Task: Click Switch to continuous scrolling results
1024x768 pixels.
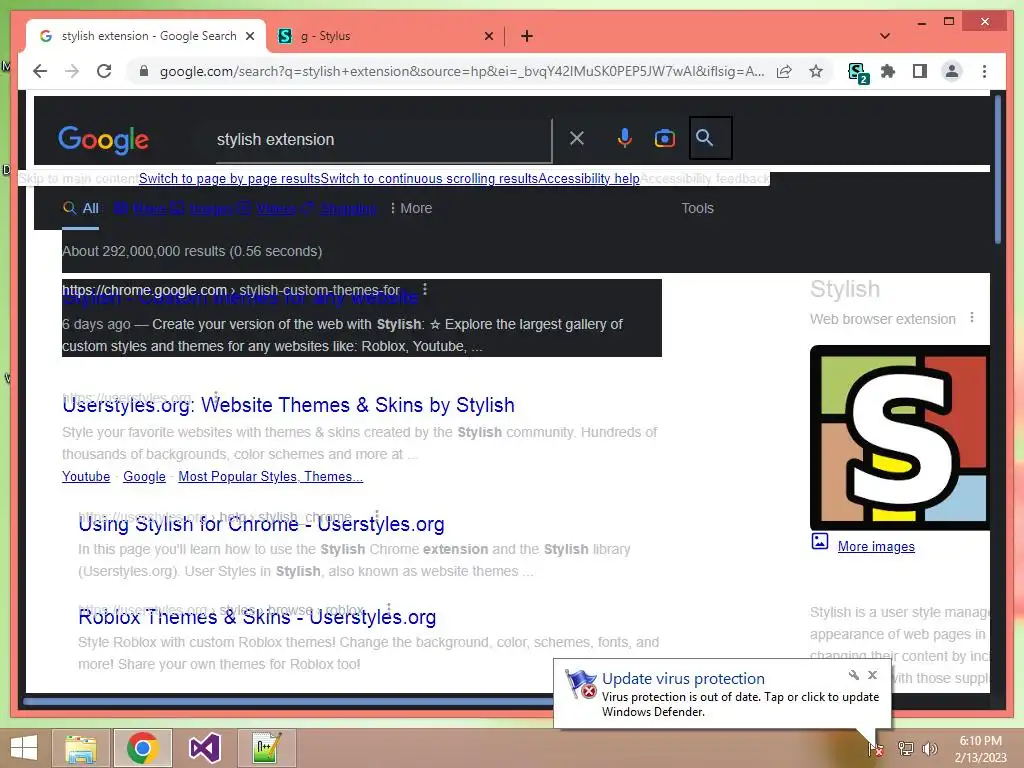Action: [x=429, y=178]
